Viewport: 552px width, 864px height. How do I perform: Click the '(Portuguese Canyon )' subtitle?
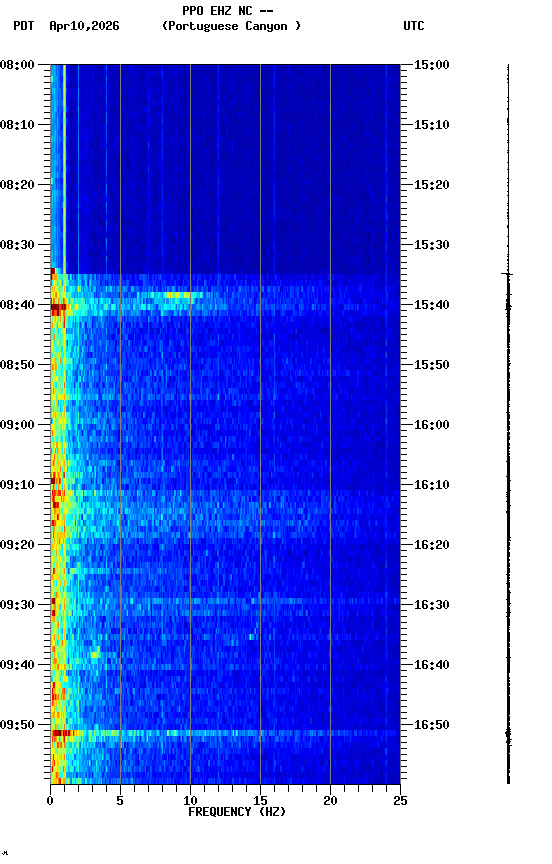[x=231, y=26]
